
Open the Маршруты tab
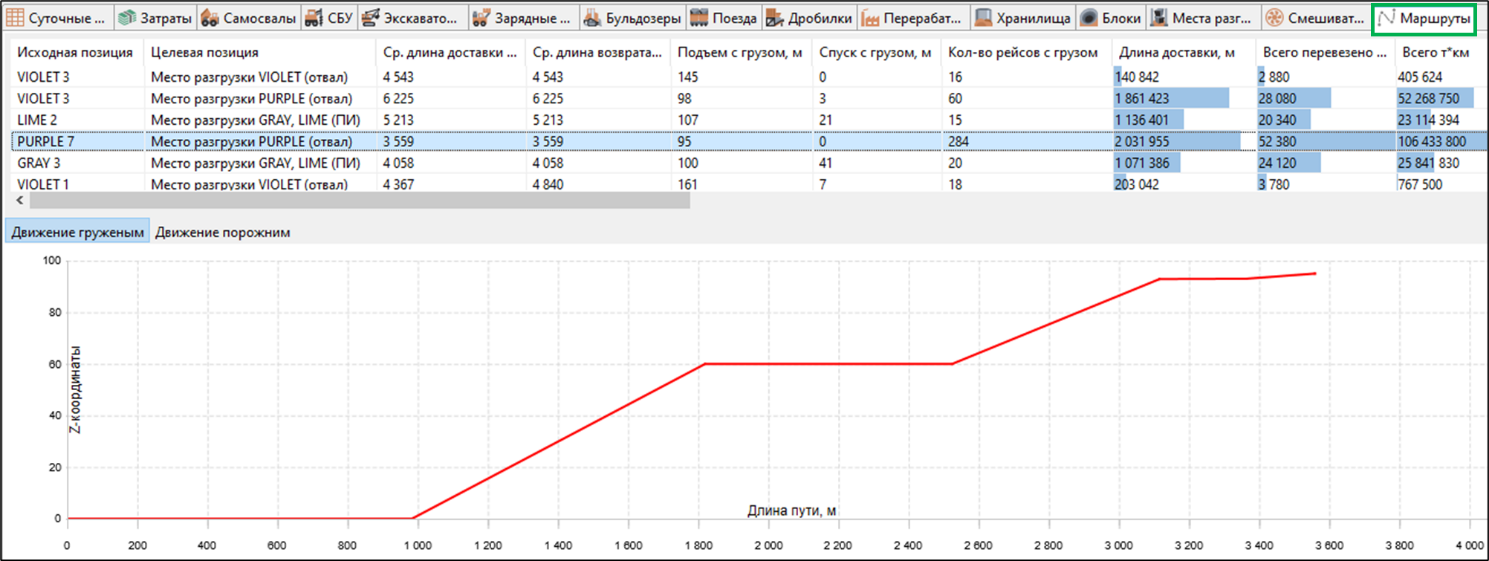tap(1425, 18)
